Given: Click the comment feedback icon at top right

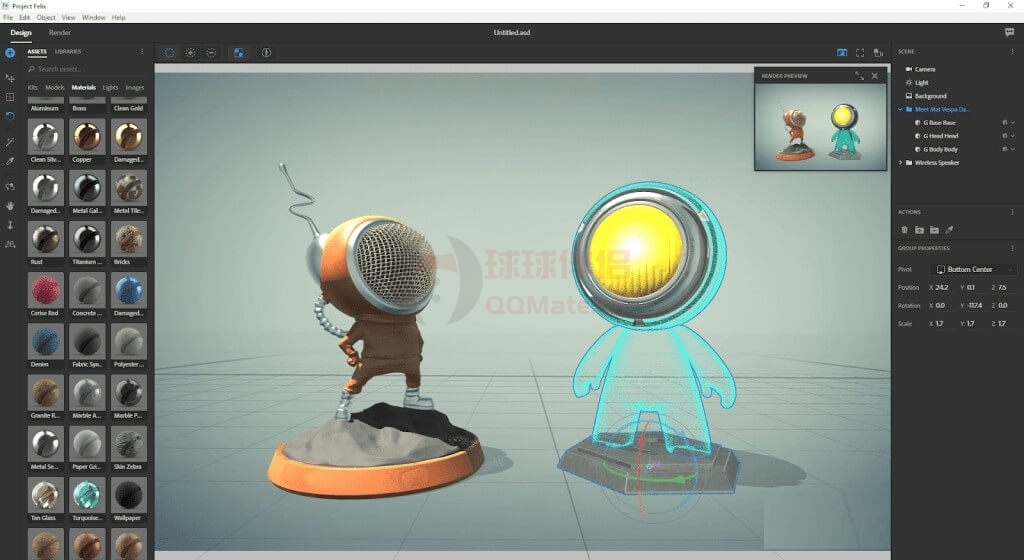Looking at the screenshot, I should 1009,32.
